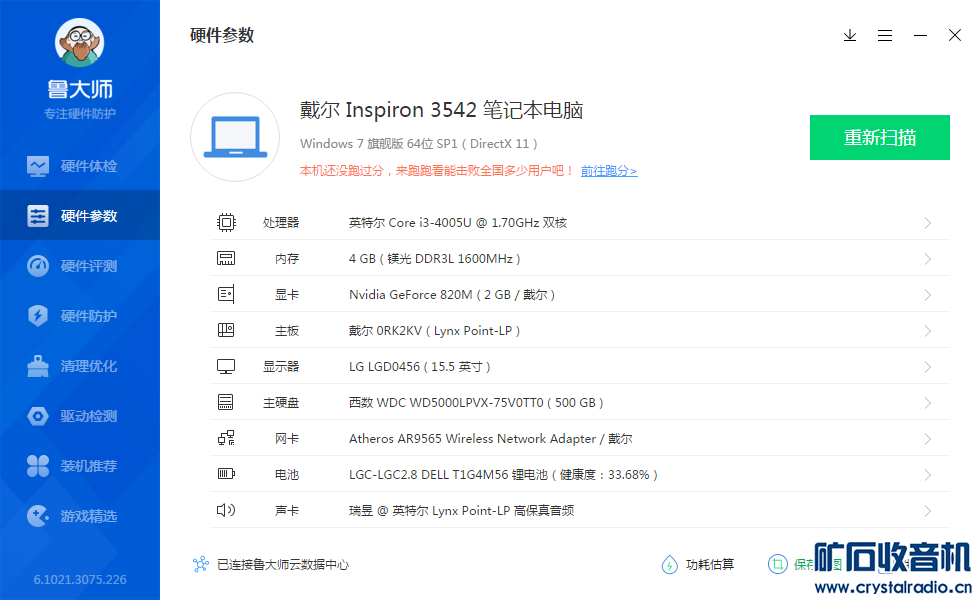This screenshot has height=600, width=980.
Task: Select the Lynx Point-LP audio text
Action: (x=461, y=511)
